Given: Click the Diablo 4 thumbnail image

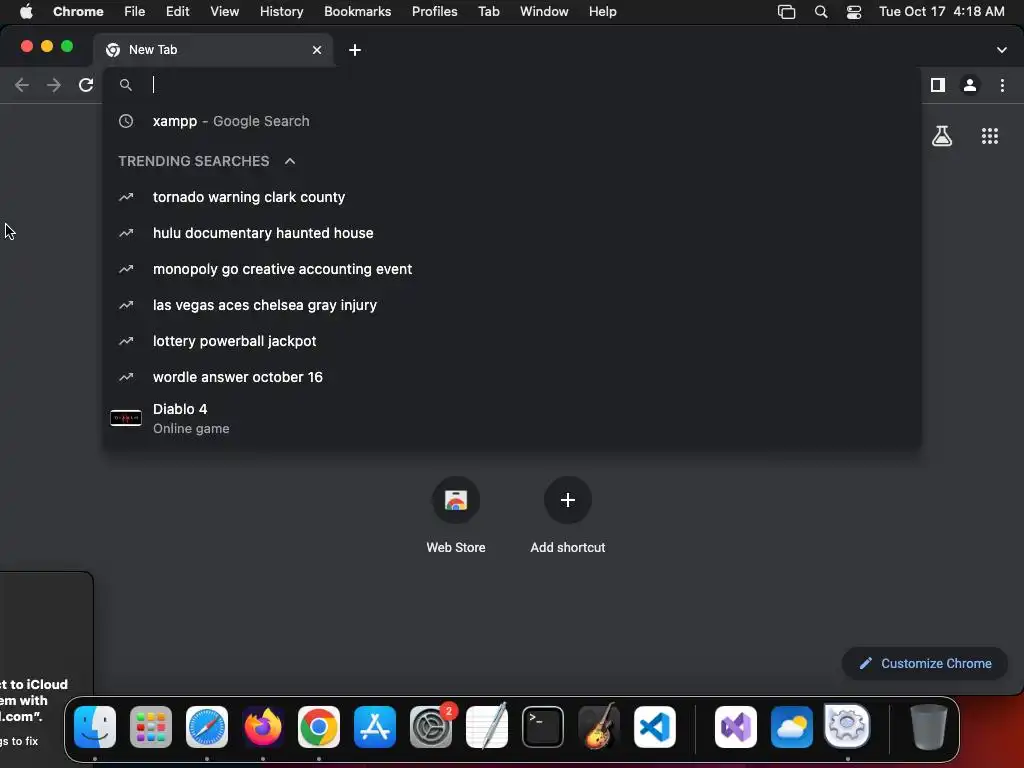Looking at the screenshot, I should click(126, 418).
